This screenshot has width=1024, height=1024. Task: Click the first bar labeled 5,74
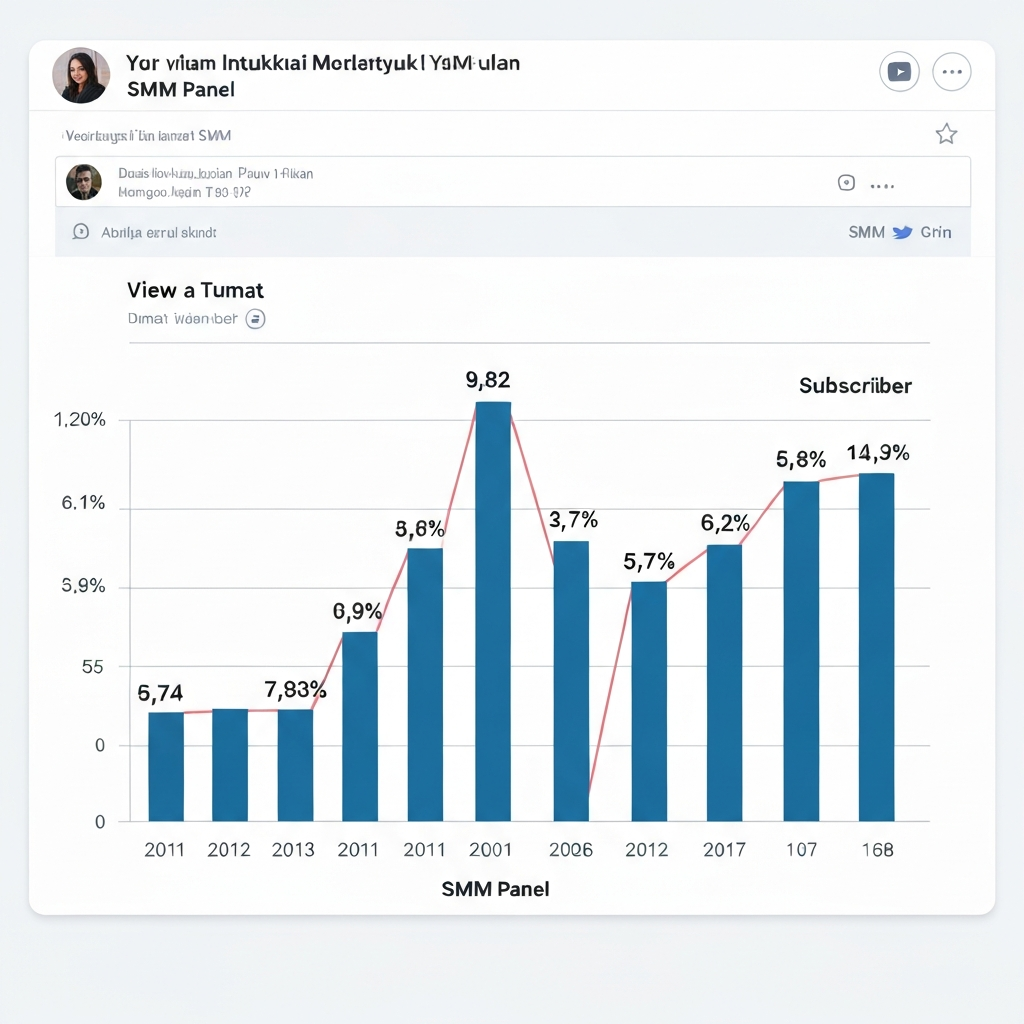pos(166,767)
